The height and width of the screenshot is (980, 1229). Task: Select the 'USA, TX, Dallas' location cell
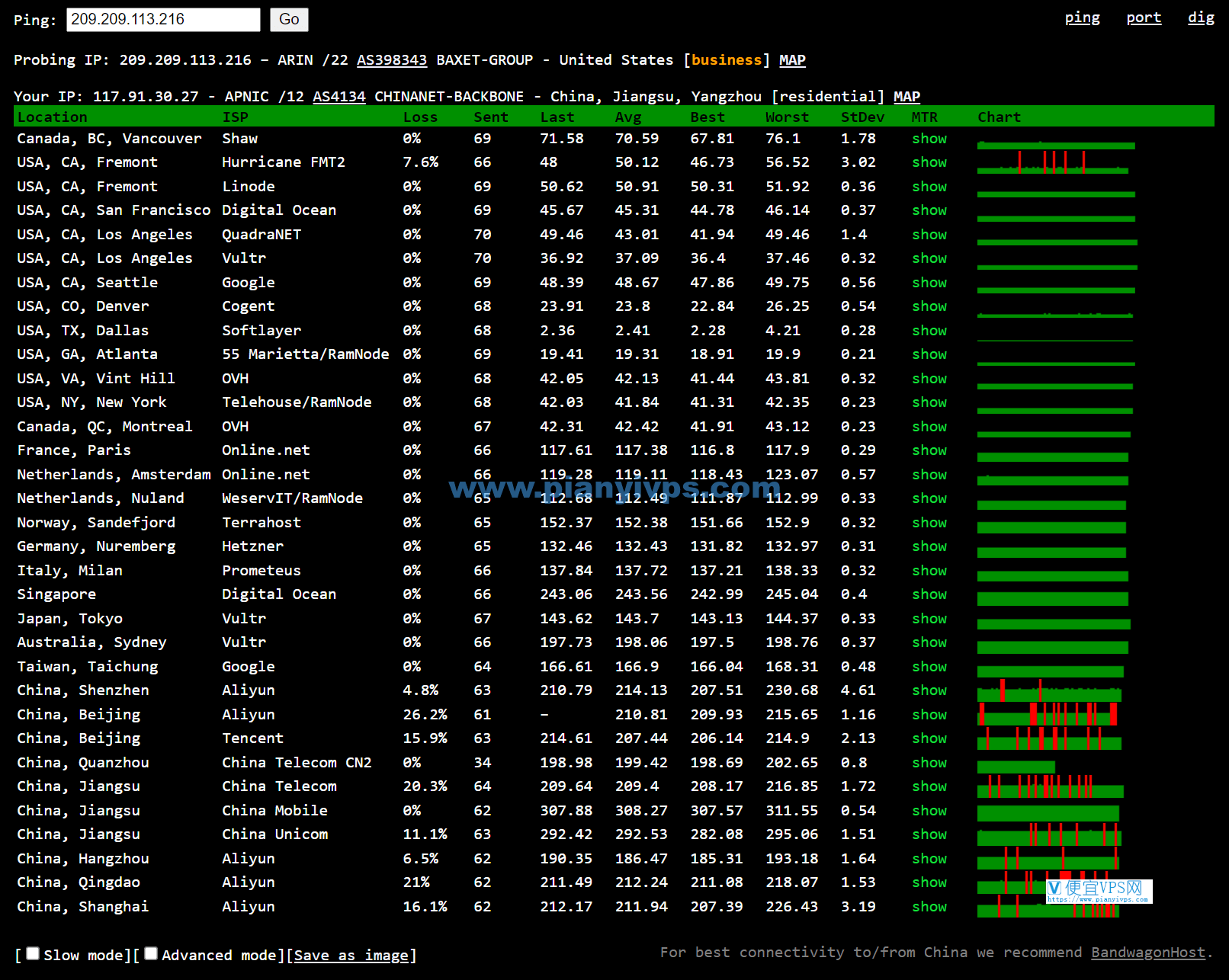[x=83, y=331]
